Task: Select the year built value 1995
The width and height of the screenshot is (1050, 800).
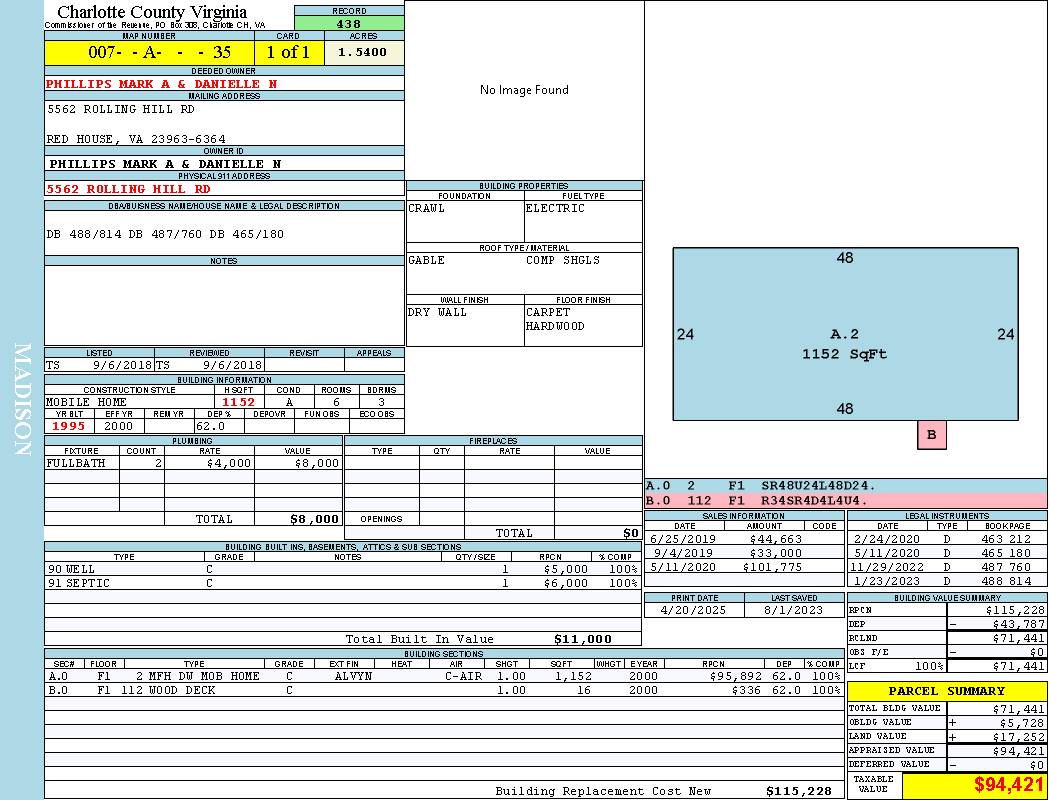Action: pyautogui.click(x=69, y=426)
